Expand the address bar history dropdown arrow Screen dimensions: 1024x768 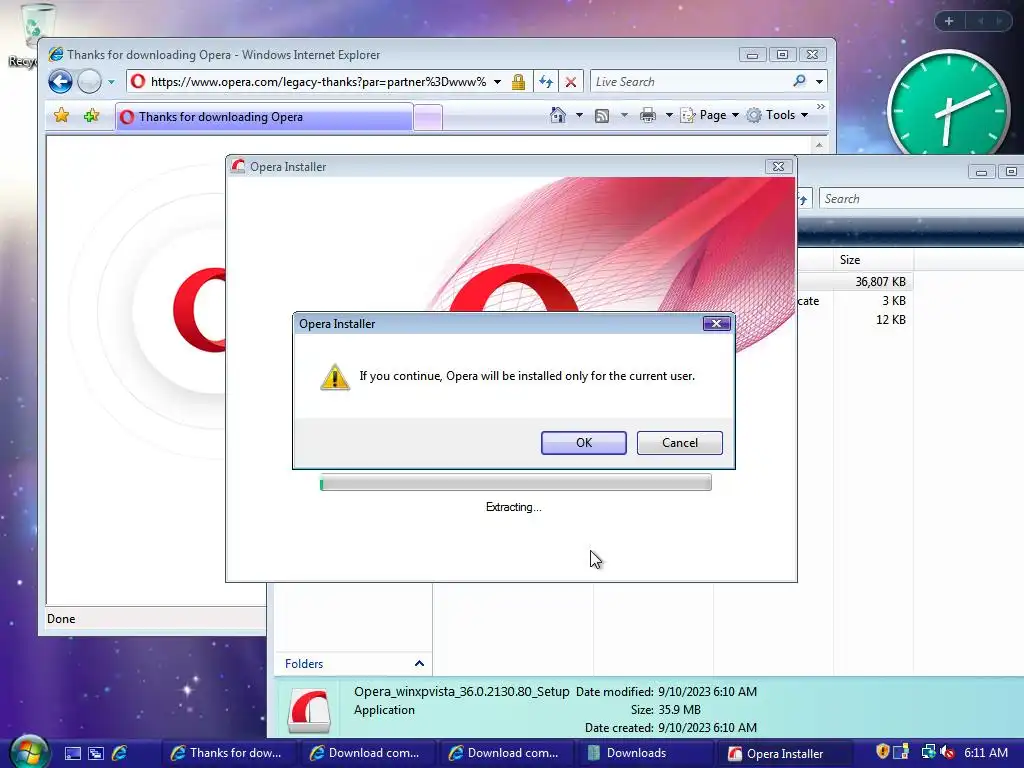pyautogui.click(x=498, y=82)
